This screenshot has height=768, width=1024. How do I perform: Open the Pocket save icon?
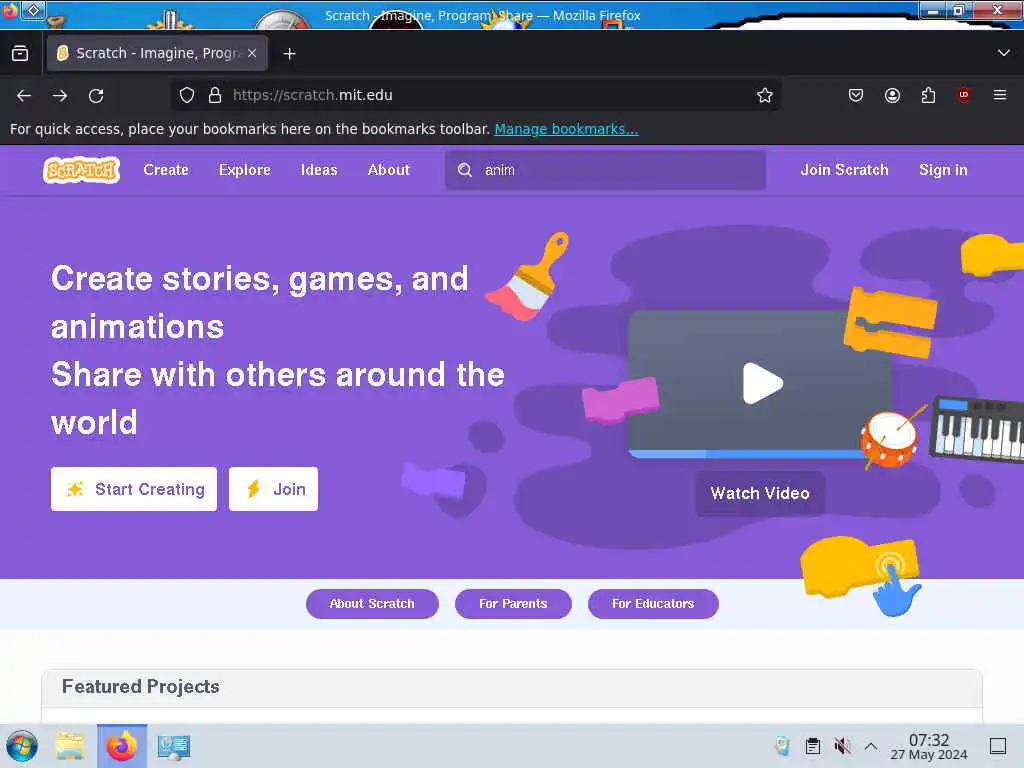[x=856, y=95]
